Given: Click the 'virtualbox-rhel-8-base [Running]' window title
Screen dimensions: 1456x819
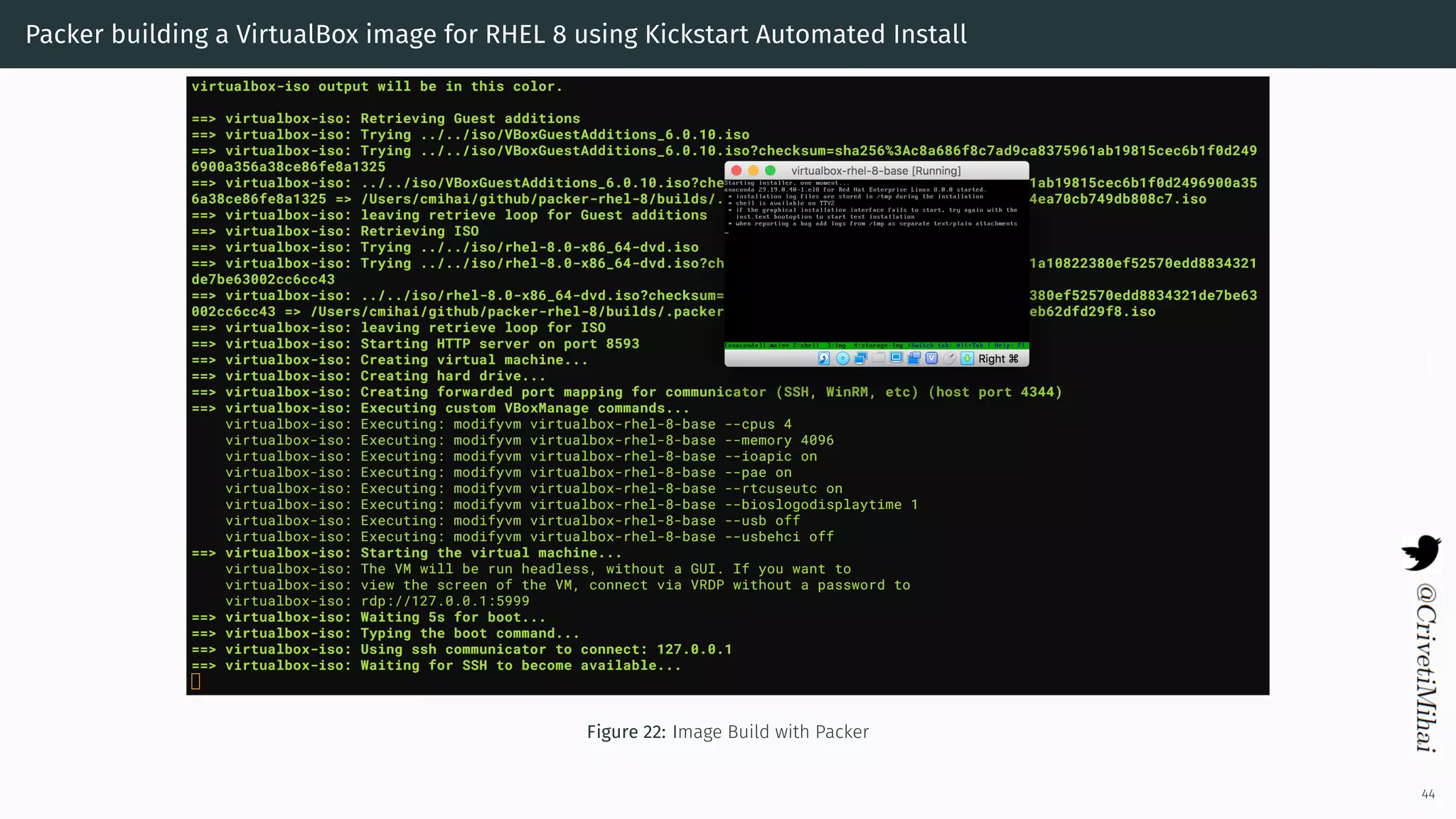Looking at the screenshot, I should pos(876,171).
